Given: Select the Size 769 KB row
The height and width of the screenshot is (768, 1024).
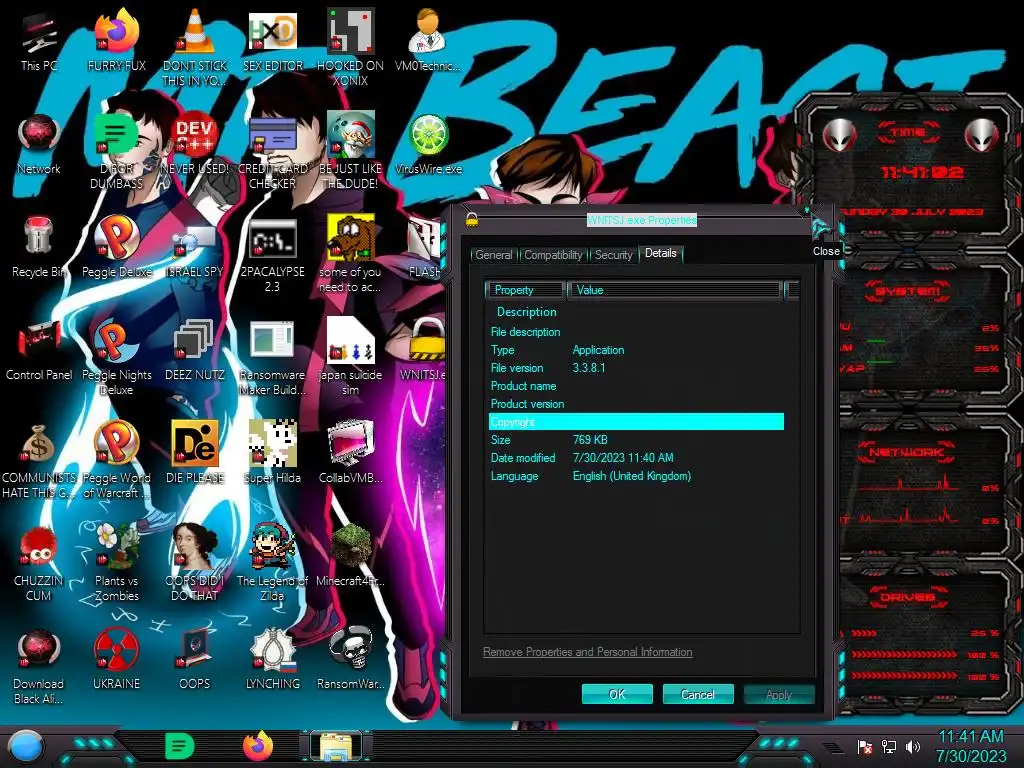Looking at the screenshot, I should coord(636,440).
